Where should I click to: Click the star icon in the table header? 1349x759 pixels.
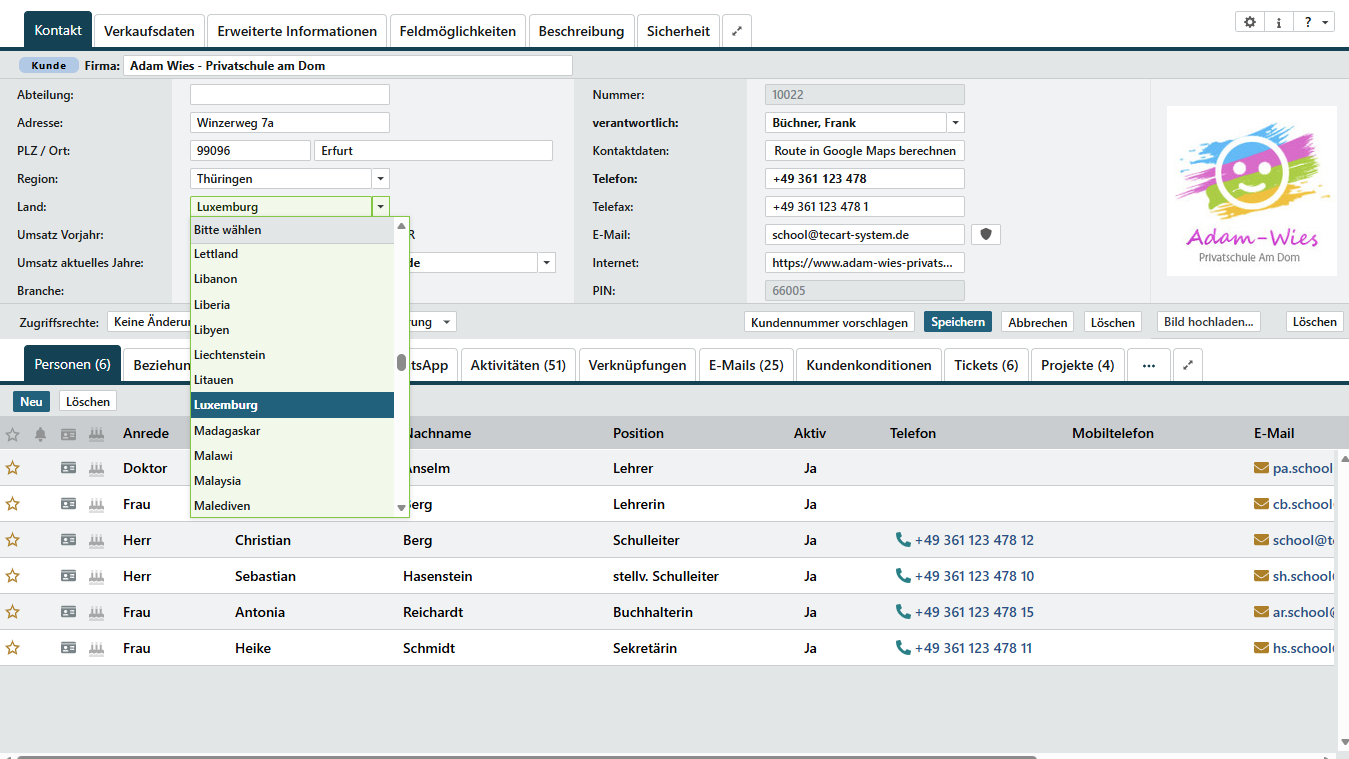13,434
